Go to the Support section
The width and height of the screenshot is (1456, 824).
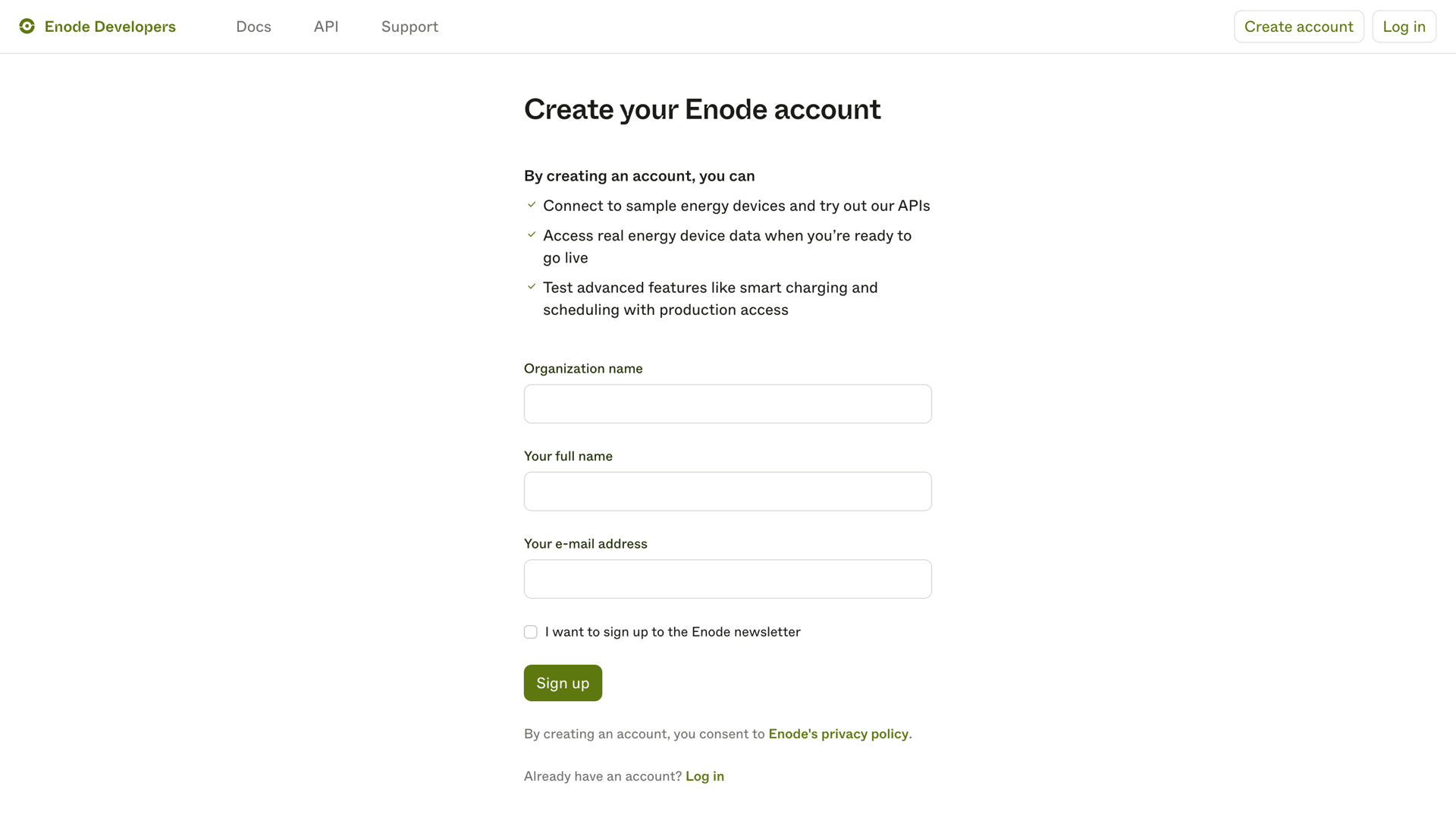point(409,26)
